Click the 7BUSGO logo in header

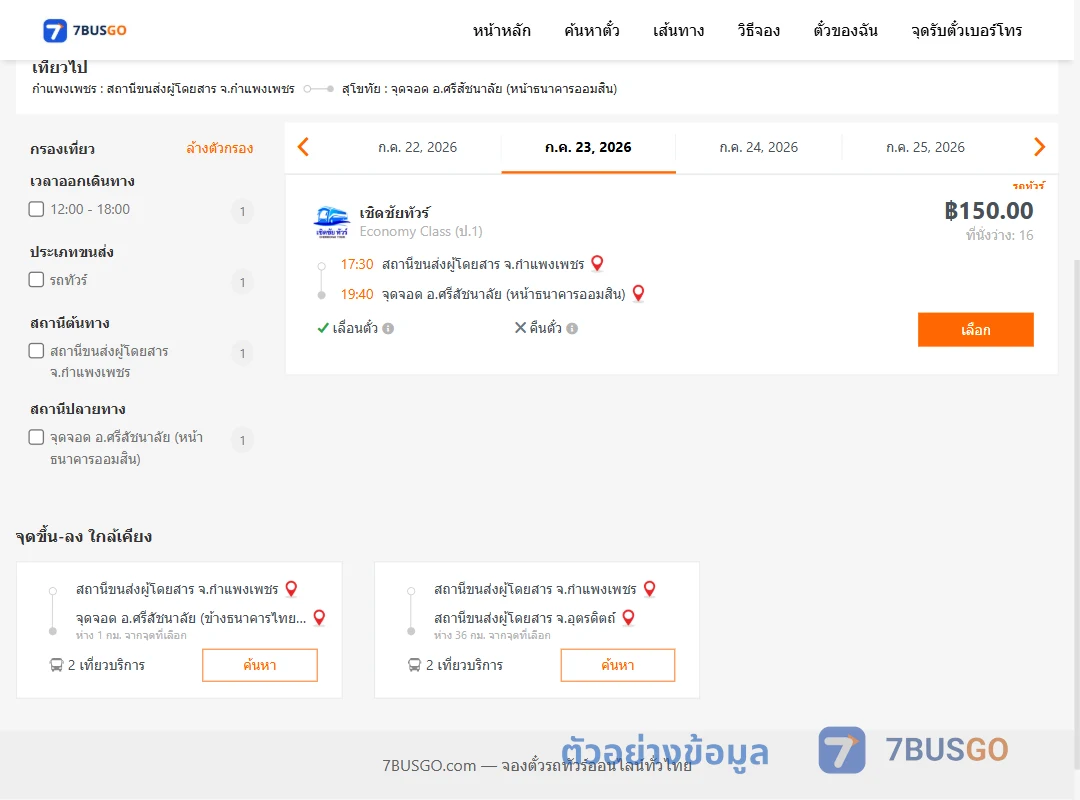pos(85,30)
